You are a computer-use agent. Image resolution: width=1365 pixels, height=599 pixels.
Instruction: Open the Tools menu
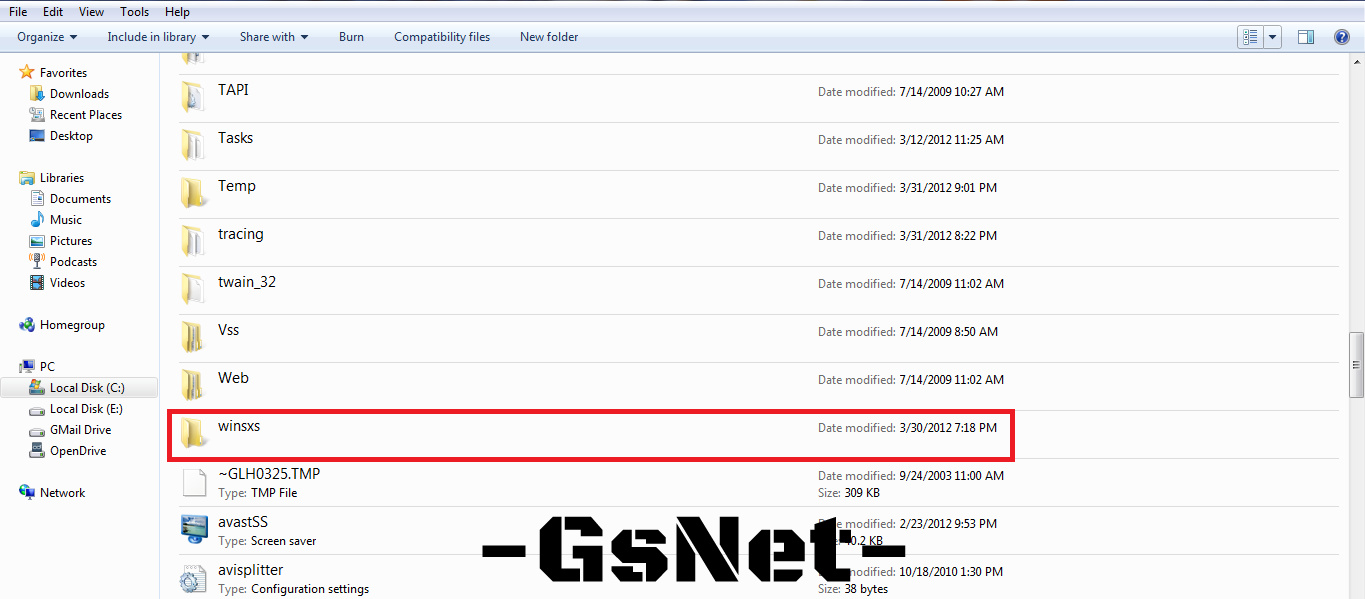[x=134, y=11]
